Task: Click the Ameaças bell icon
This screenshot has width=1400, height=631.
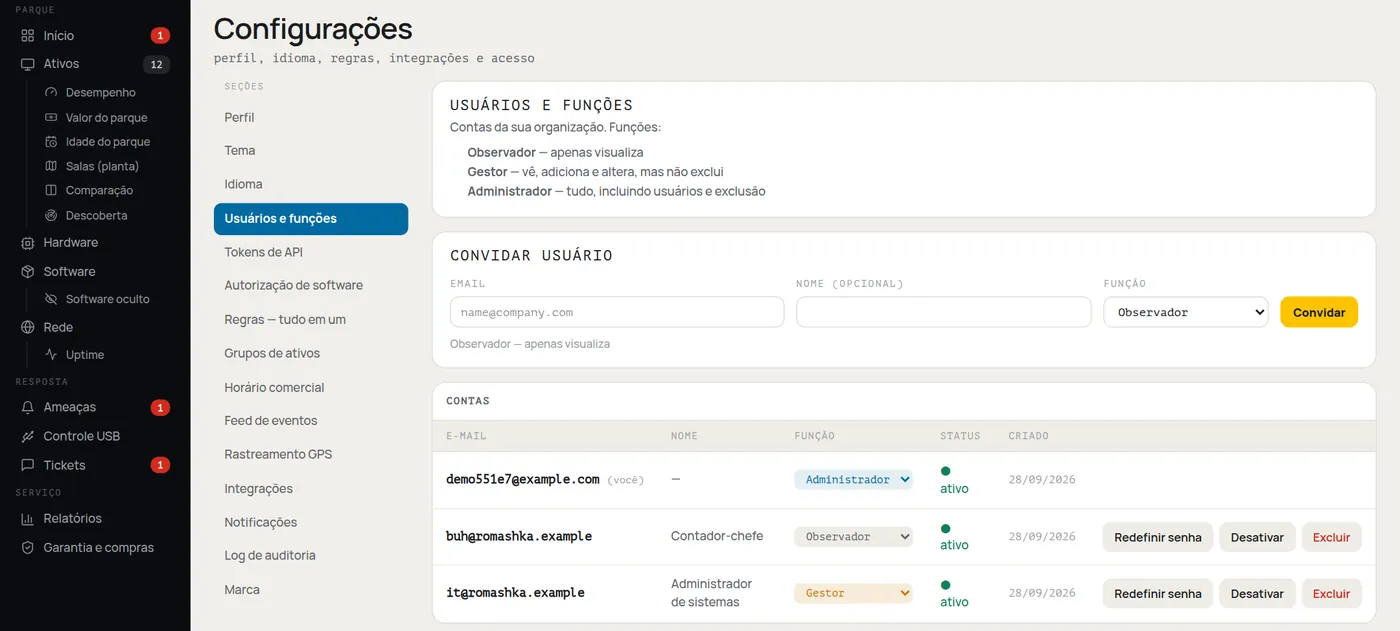Action: 27,408
